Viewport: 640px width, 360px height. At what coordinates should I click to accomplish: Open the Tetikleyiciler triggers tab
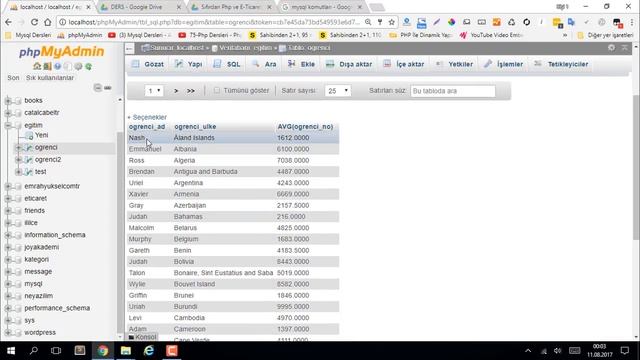click(x=562, y=64)
